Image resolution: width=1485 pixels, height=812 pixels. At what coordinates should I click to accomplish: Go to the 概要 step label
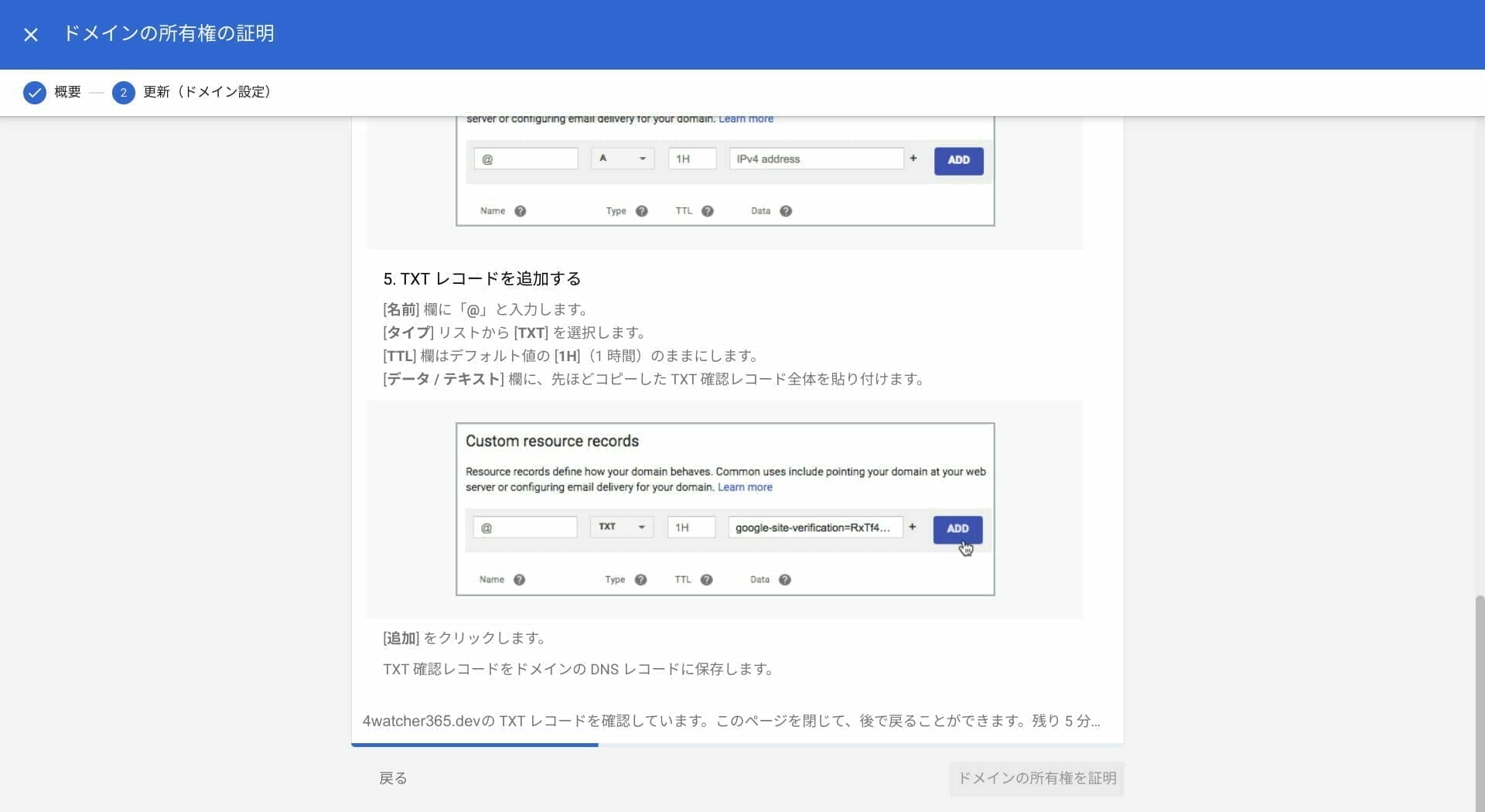tap(67, 92)
